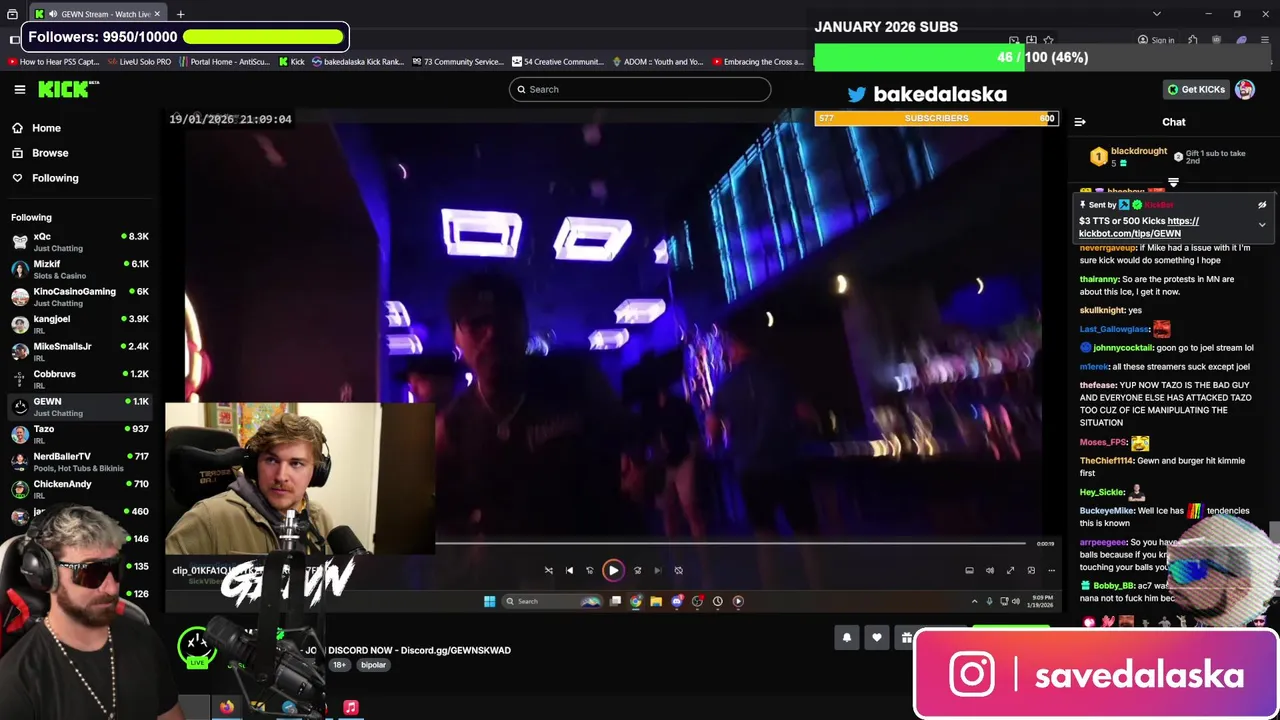Toggle the stream notification bell
Screen dimensions: 1280x720
click(847, 638)
